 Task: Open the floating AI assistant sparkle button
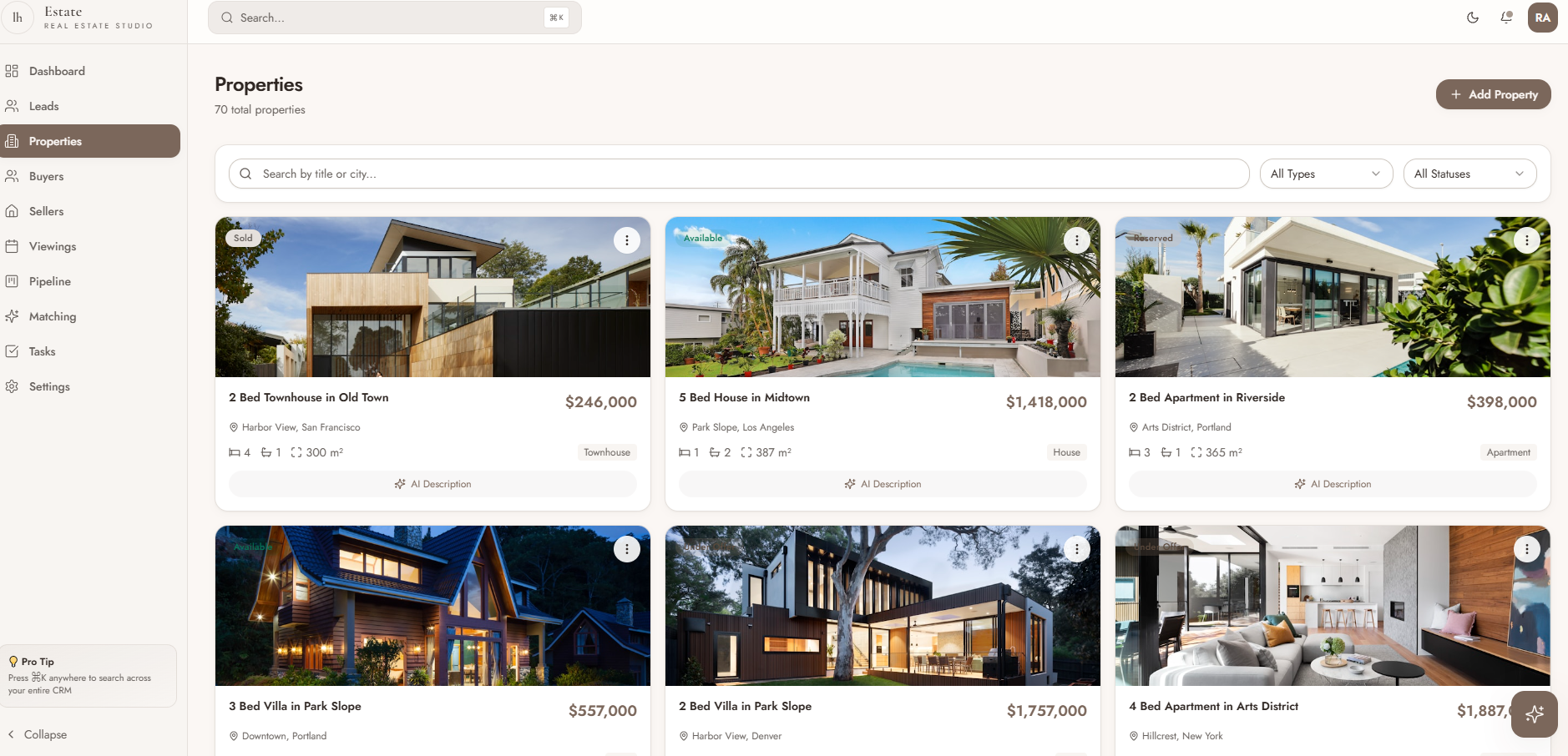(x=1535, y=714)
